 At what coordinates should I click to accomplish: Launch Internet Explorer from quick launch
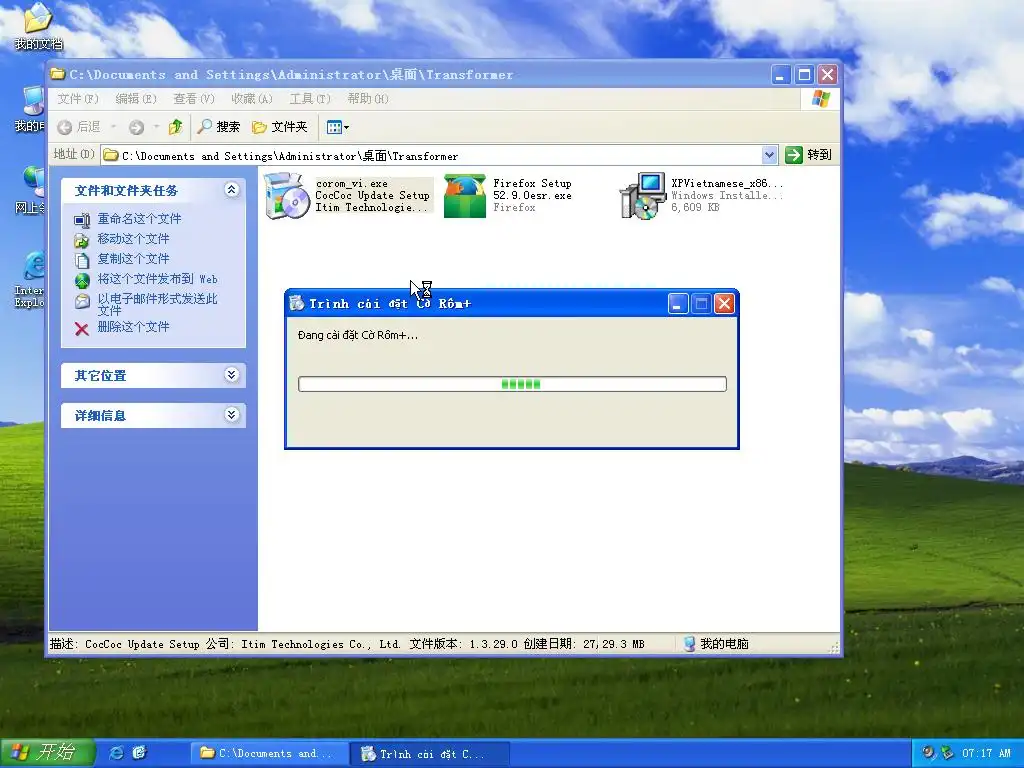pos(116,753)
